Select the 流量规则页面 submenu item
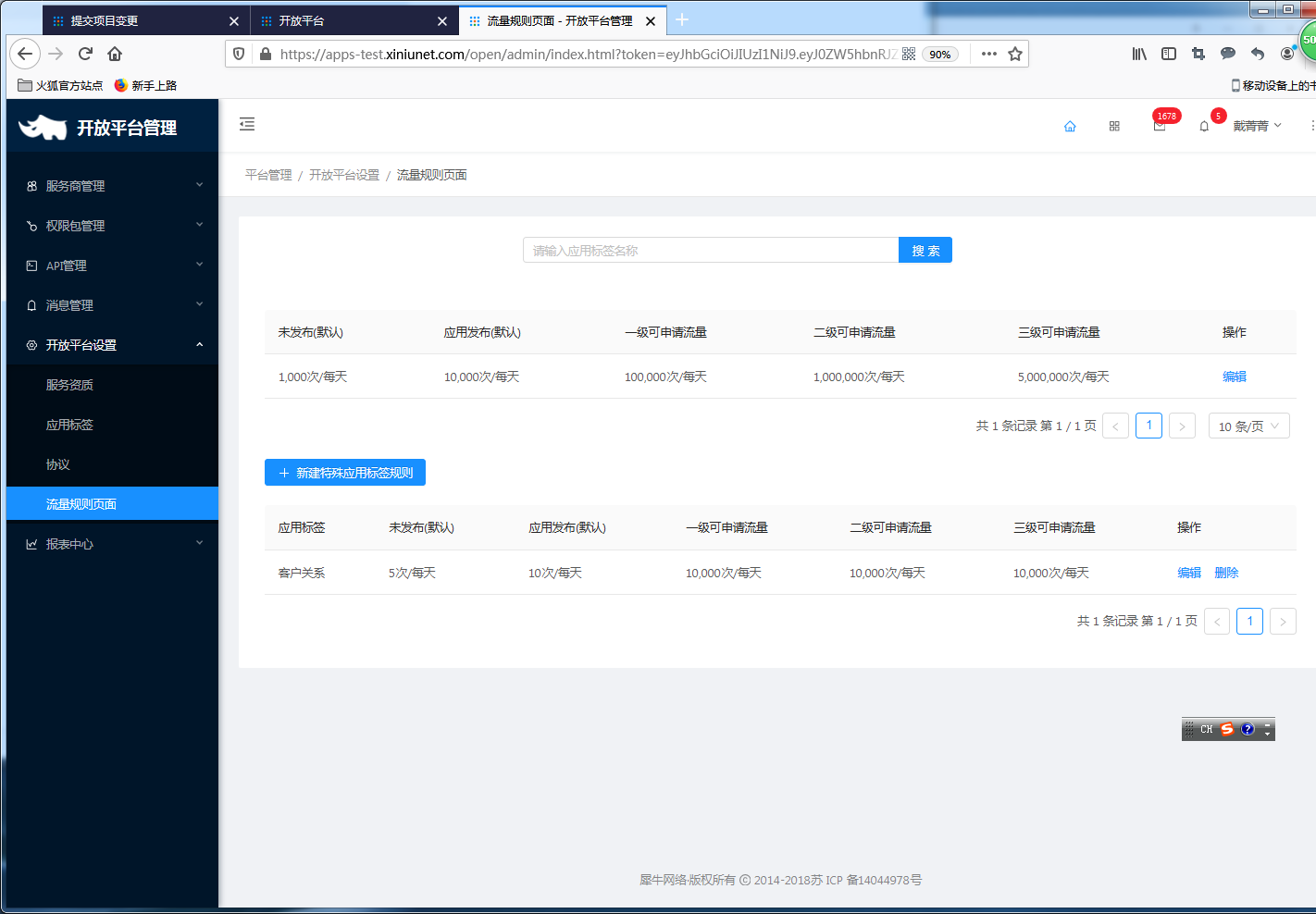Viewport: 1316px width, 914px height. (112, 504)
